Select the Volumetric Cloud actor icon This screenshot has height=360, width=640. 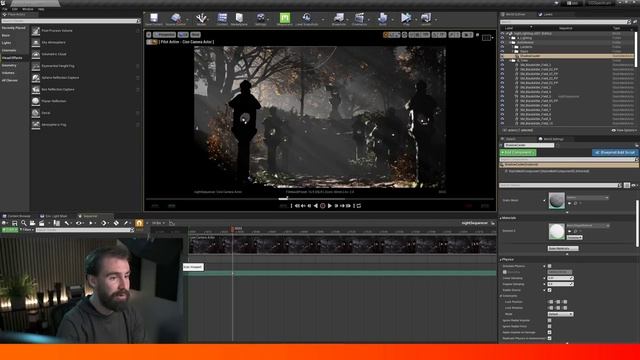[36, 54]
